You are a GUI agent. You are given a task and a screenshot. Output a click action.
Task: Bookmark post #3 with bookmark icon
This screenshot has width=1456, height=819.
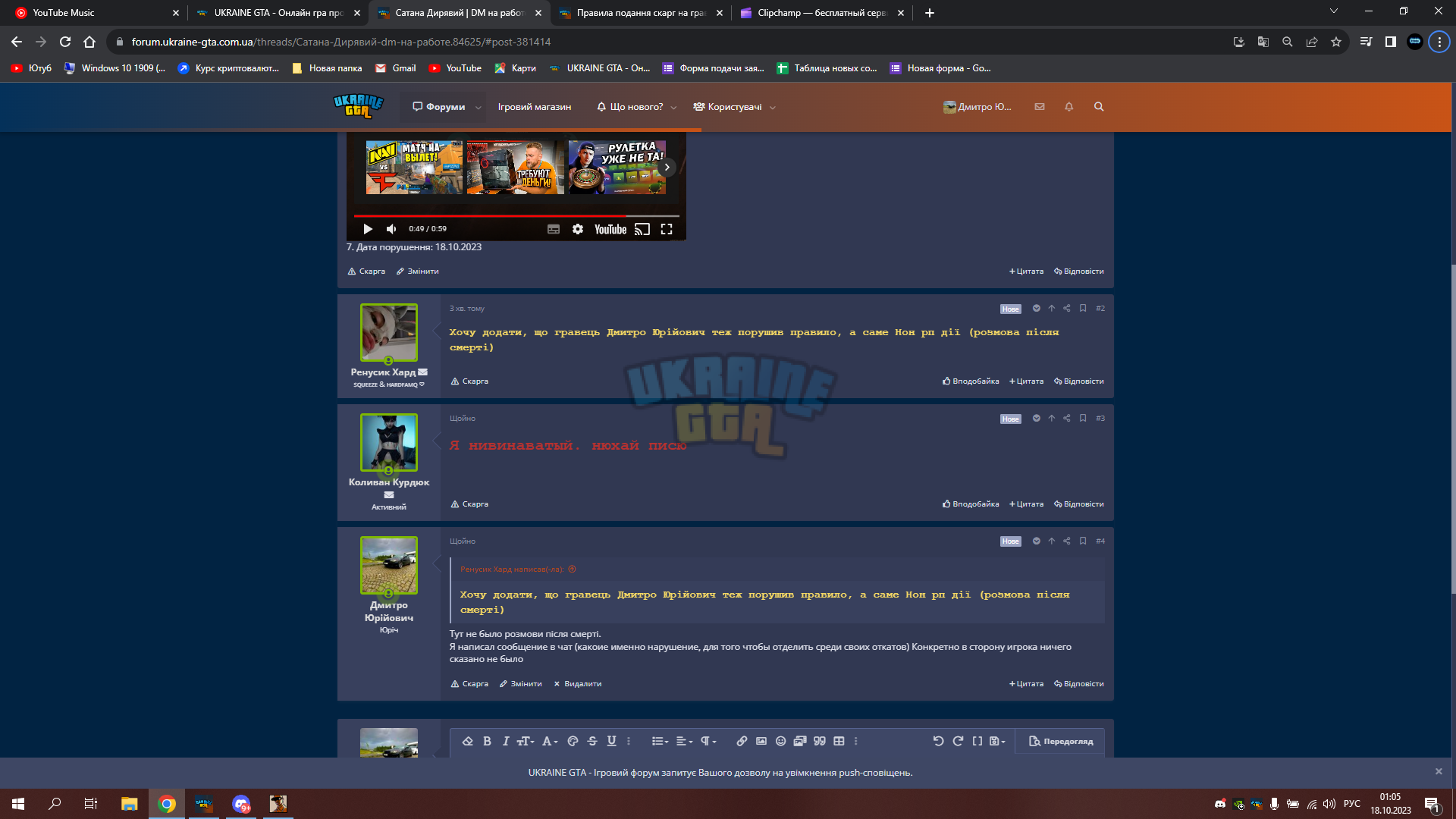pos(1083,419)
